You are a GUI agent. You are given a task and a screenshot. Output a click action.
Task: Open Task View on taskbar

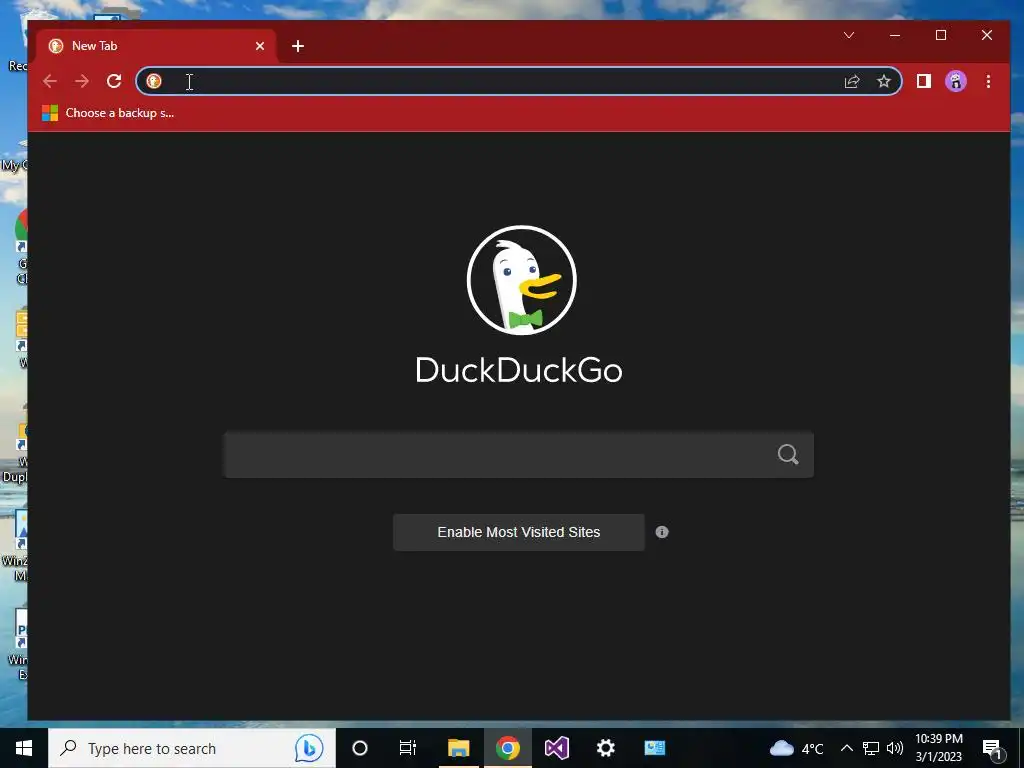pyautogui.click(x=408, y=748)
